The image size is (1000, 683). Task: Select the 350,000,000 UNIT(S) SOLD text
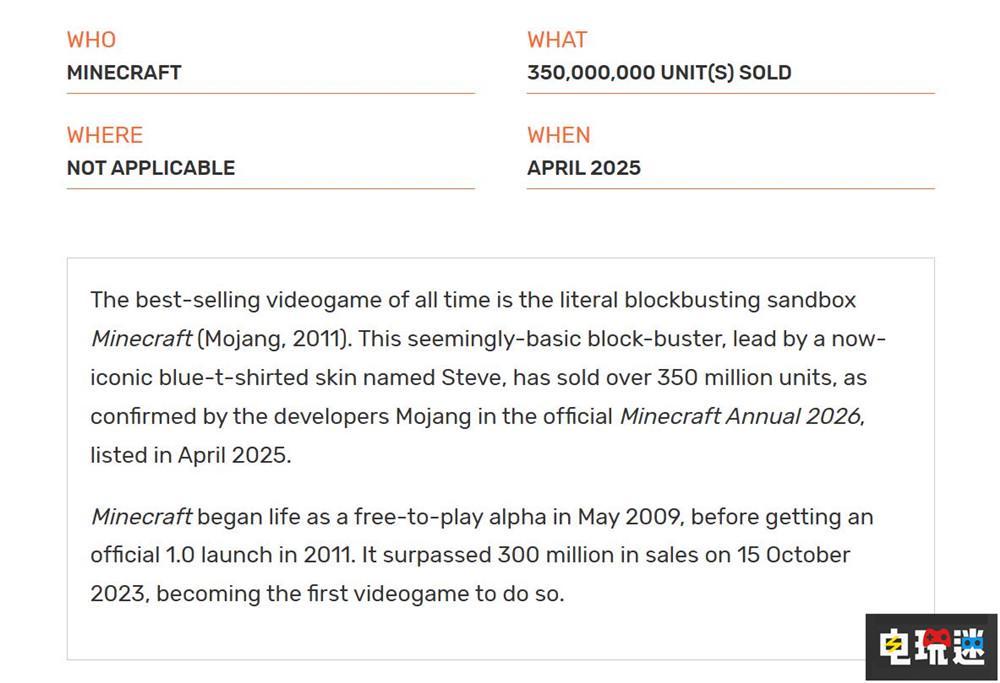659,73
